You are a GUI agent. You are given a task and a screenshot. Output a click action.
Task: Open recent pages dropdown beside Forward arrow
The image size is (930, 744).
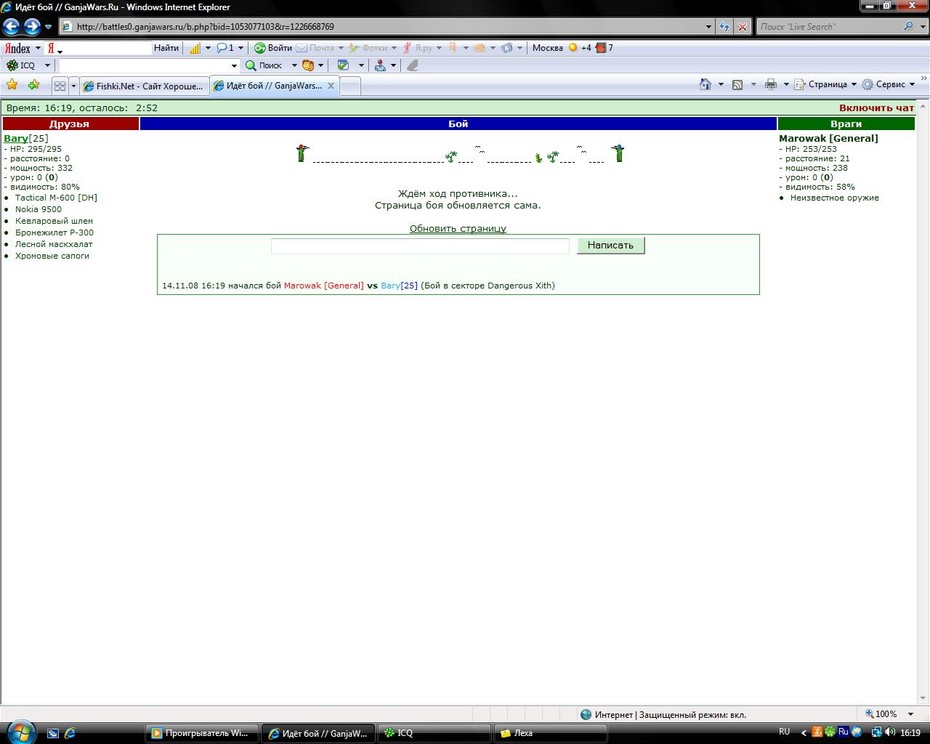pyautogui.click(x=48, y=27)
